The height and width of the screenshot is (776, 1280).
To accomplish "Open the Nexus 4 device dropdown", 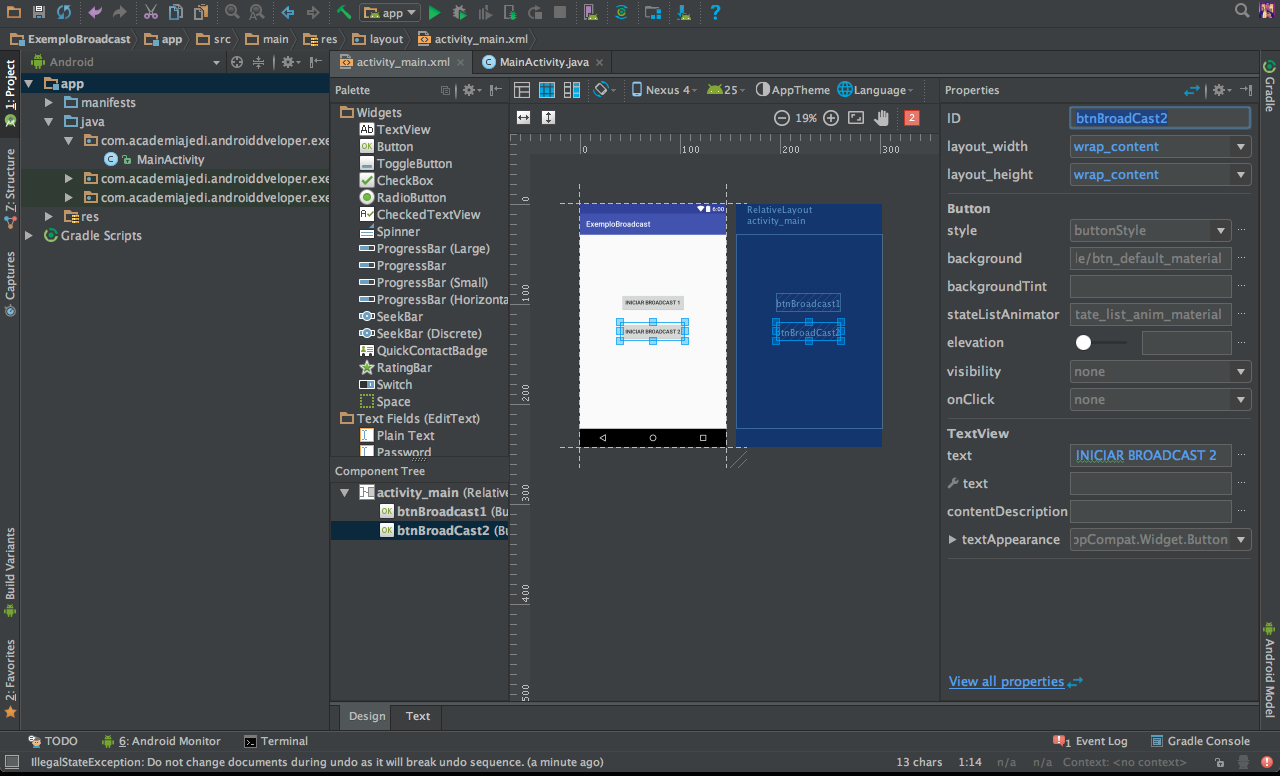I will [x=663, y=90].
